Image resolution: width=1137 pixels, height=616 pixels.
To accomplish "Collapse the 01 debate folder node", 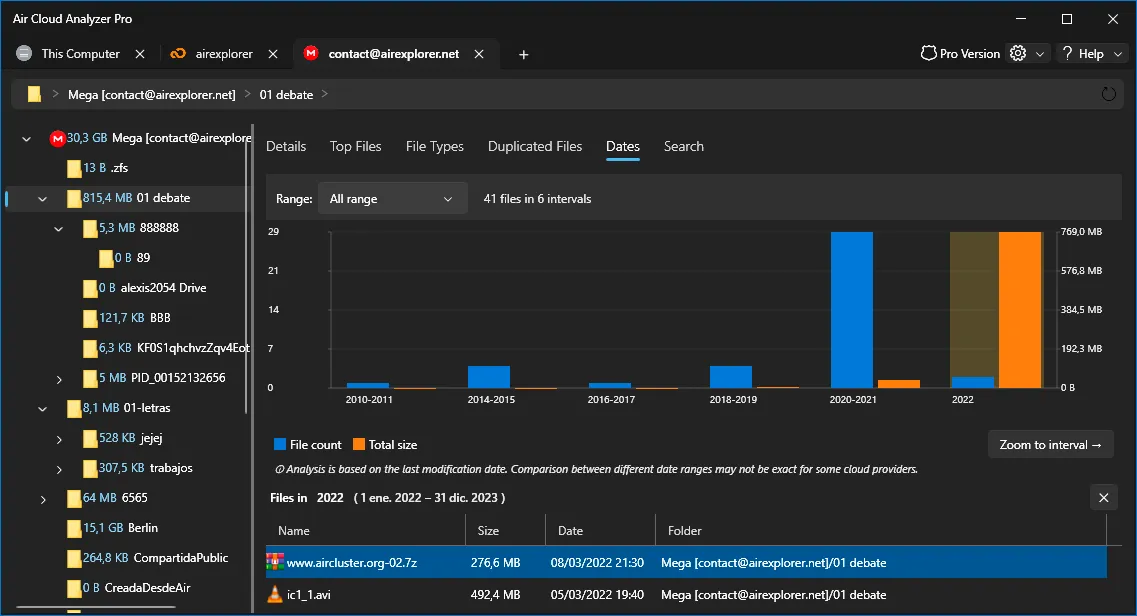I will tap(42, 199).
